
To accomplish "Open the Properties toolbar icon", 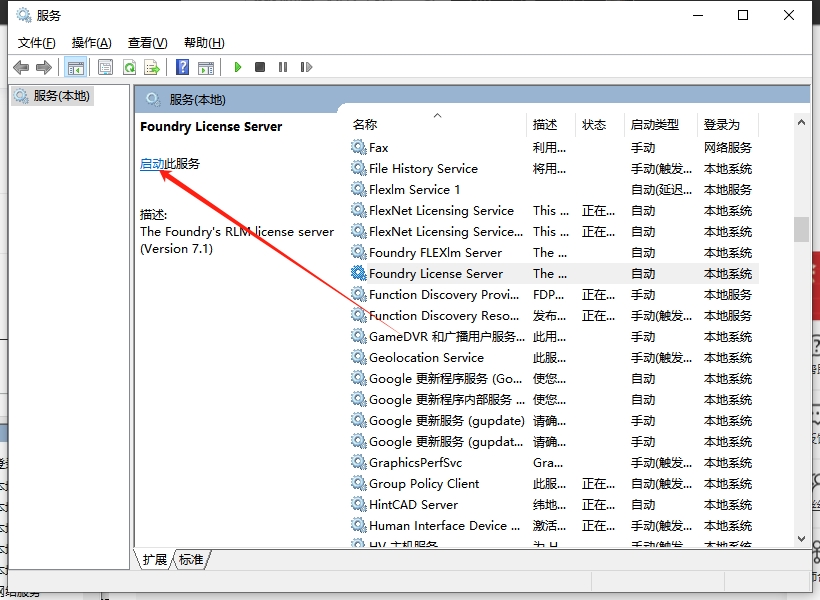I will pos(105,67).
